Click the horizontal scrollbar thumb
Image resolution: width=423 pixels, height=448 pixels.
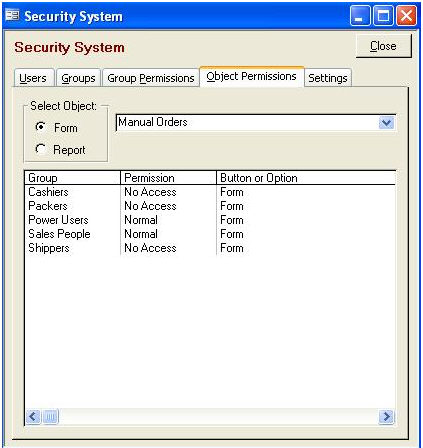(50, 416)
